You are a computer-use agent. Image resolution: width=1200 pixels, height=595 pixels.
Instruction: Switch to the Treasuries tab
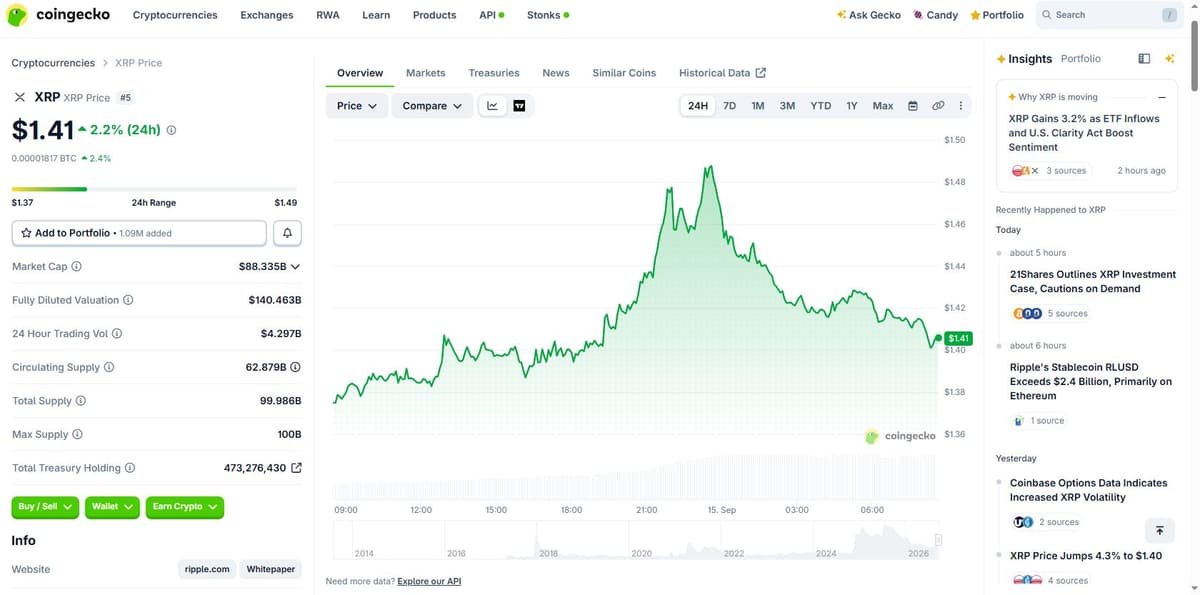tap(494, 73)
